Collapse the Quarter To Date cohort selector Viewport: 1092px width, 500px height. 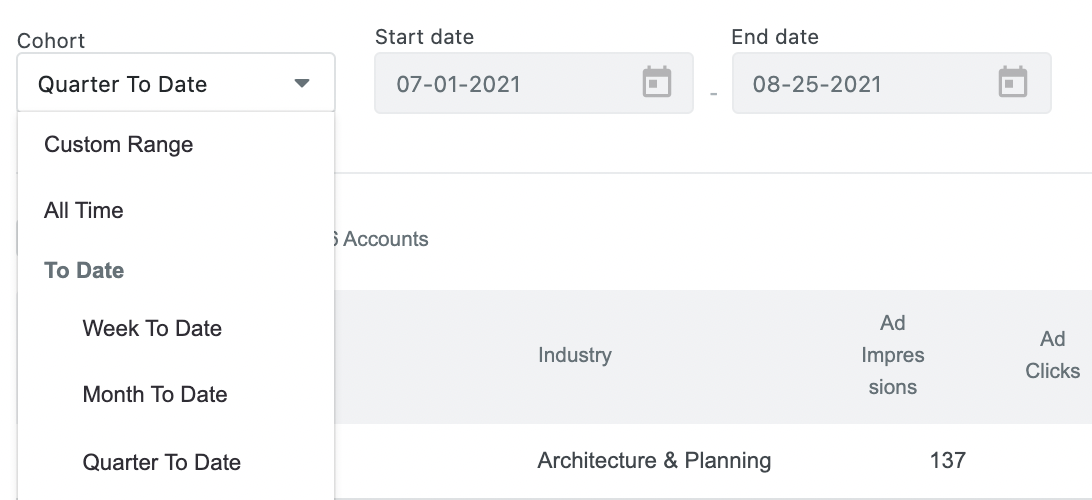click(176, 83)
